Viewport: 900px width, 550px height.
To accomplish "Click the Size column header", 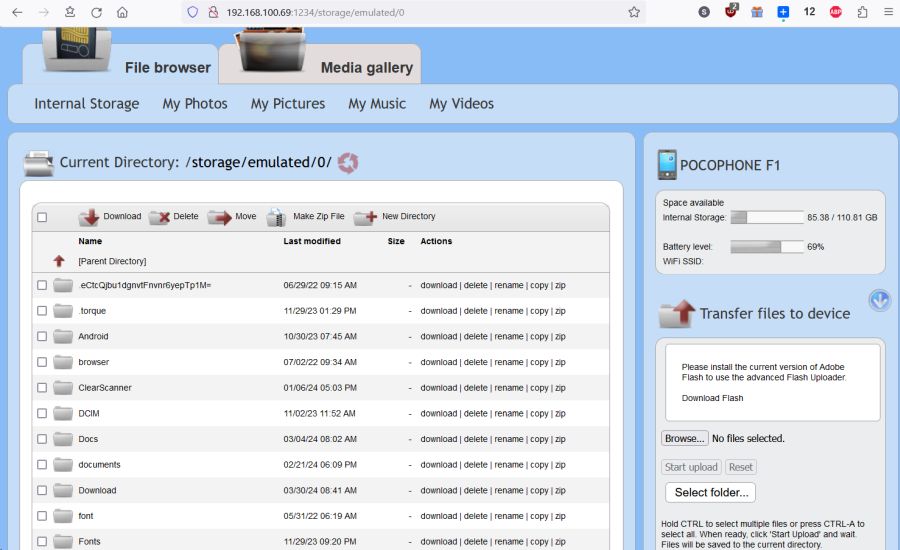I will (396, 241).
